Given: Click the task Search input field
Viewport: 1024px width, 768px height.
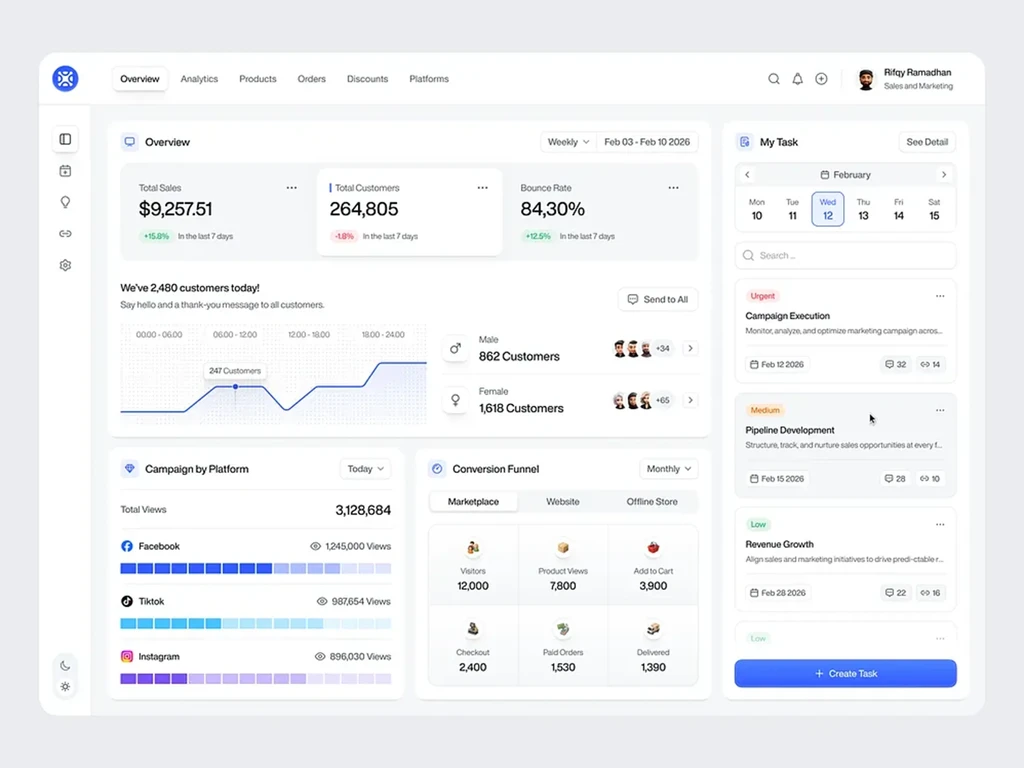Looking at the screenshot, I should pos(845,255).
